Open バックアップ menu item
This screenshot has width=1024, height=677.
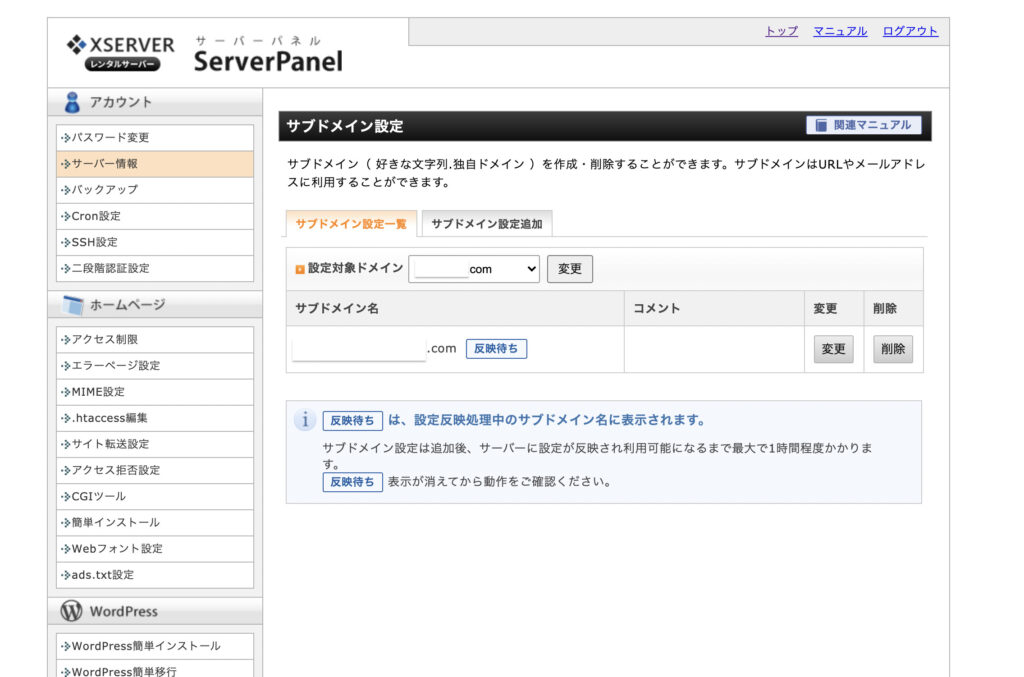tap(155, 190)
